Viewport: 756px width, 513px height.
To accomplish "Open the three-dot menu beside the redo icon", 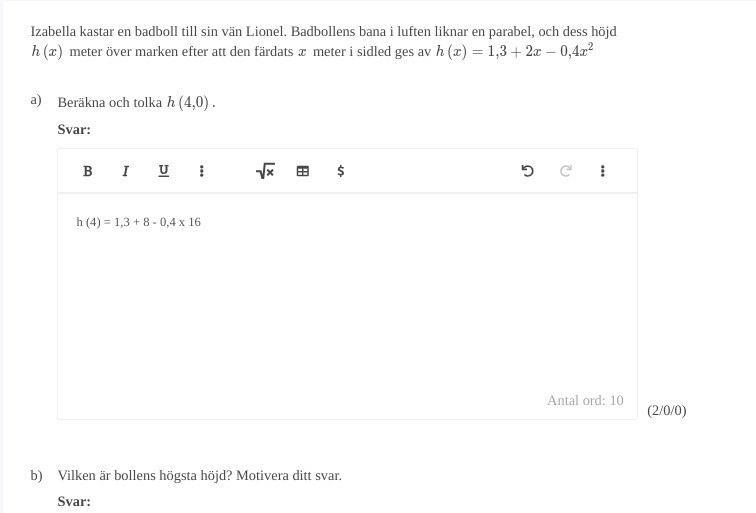I will (603, 171).
